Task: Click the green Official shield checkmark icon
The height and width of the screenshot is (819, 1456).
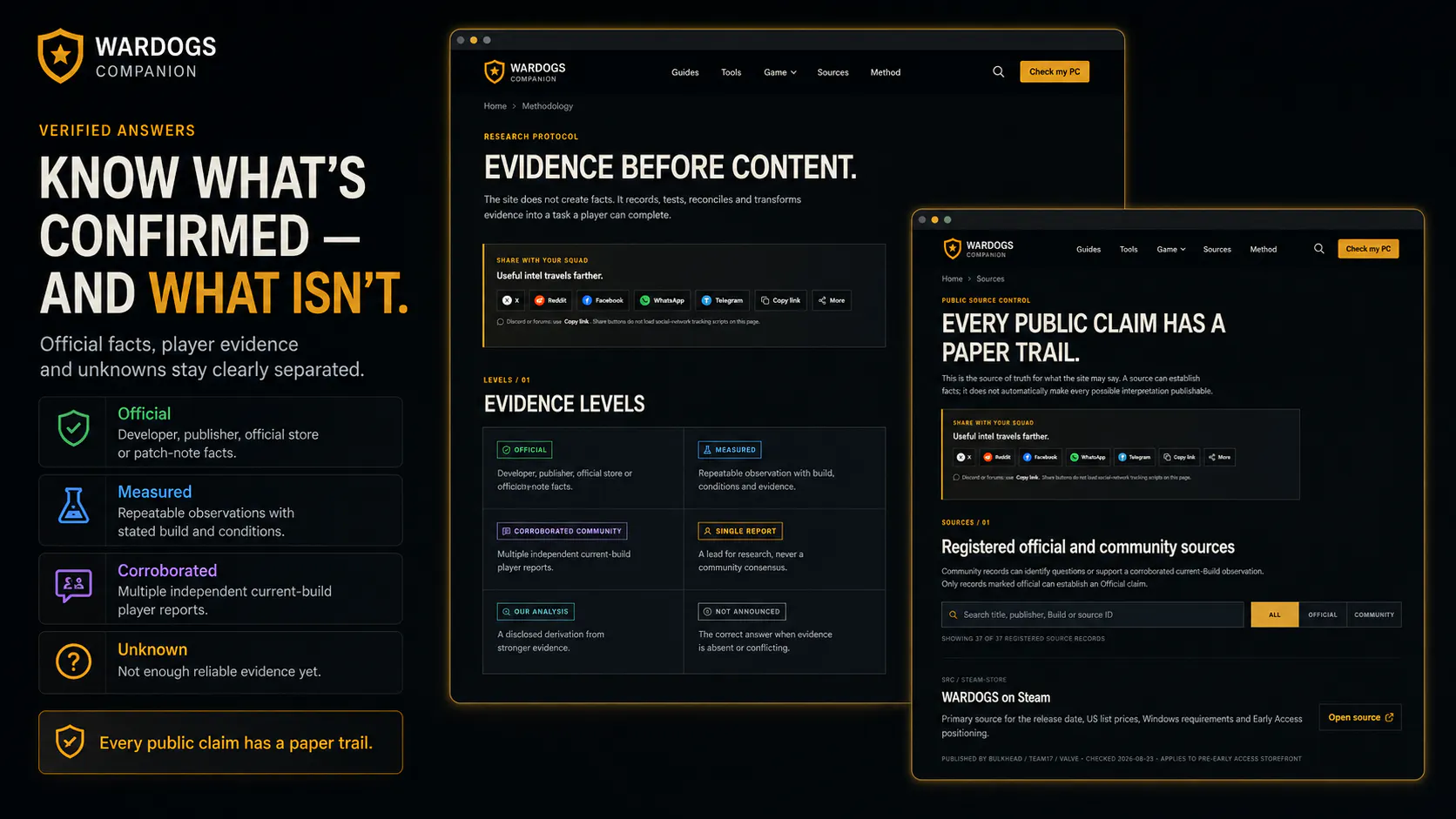Action: click(x=74, y=428)
